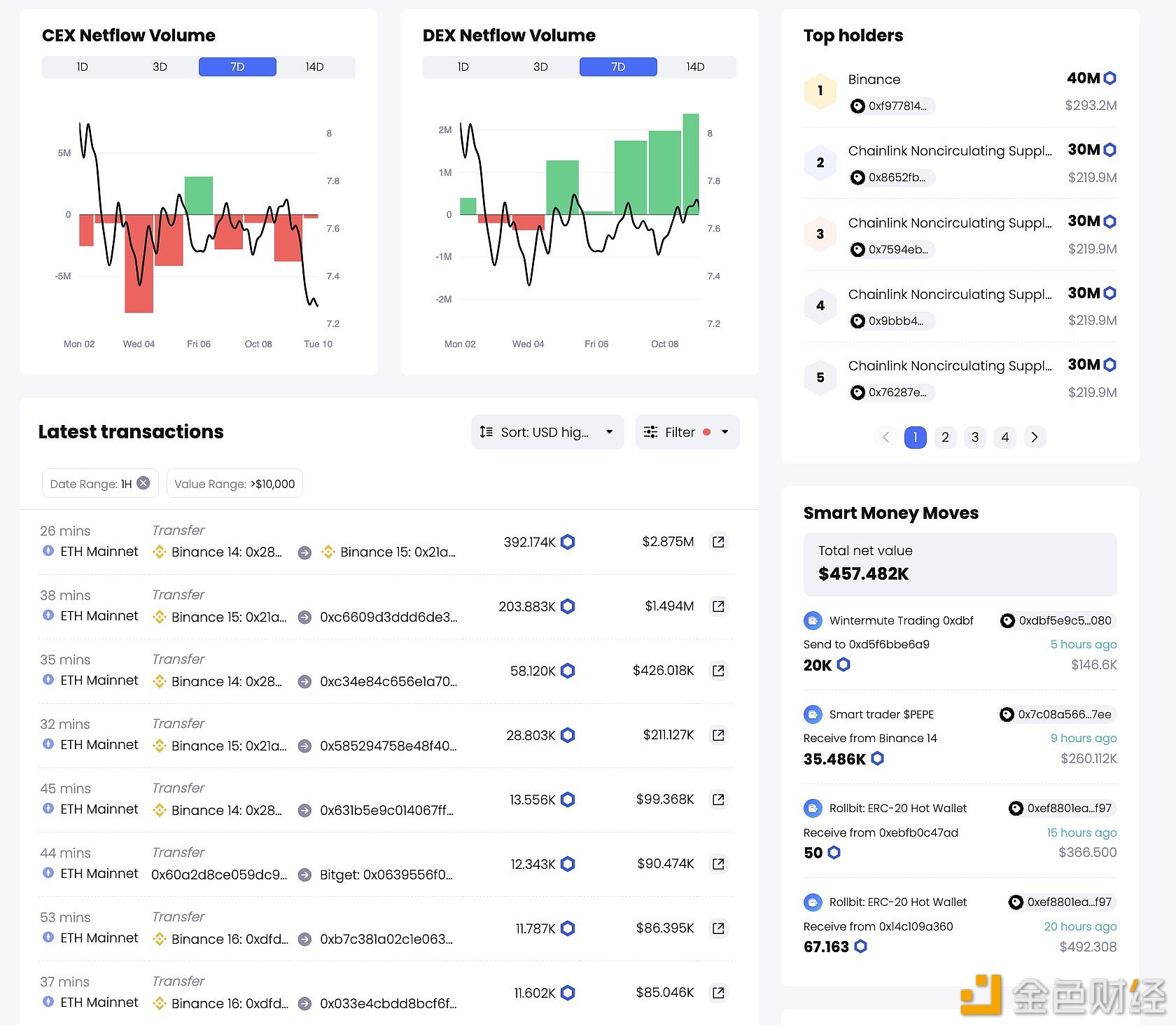Open the Sort: USD high dropdown
The height and width of the screenshot is (1025, 1176).
coord(547,432)
